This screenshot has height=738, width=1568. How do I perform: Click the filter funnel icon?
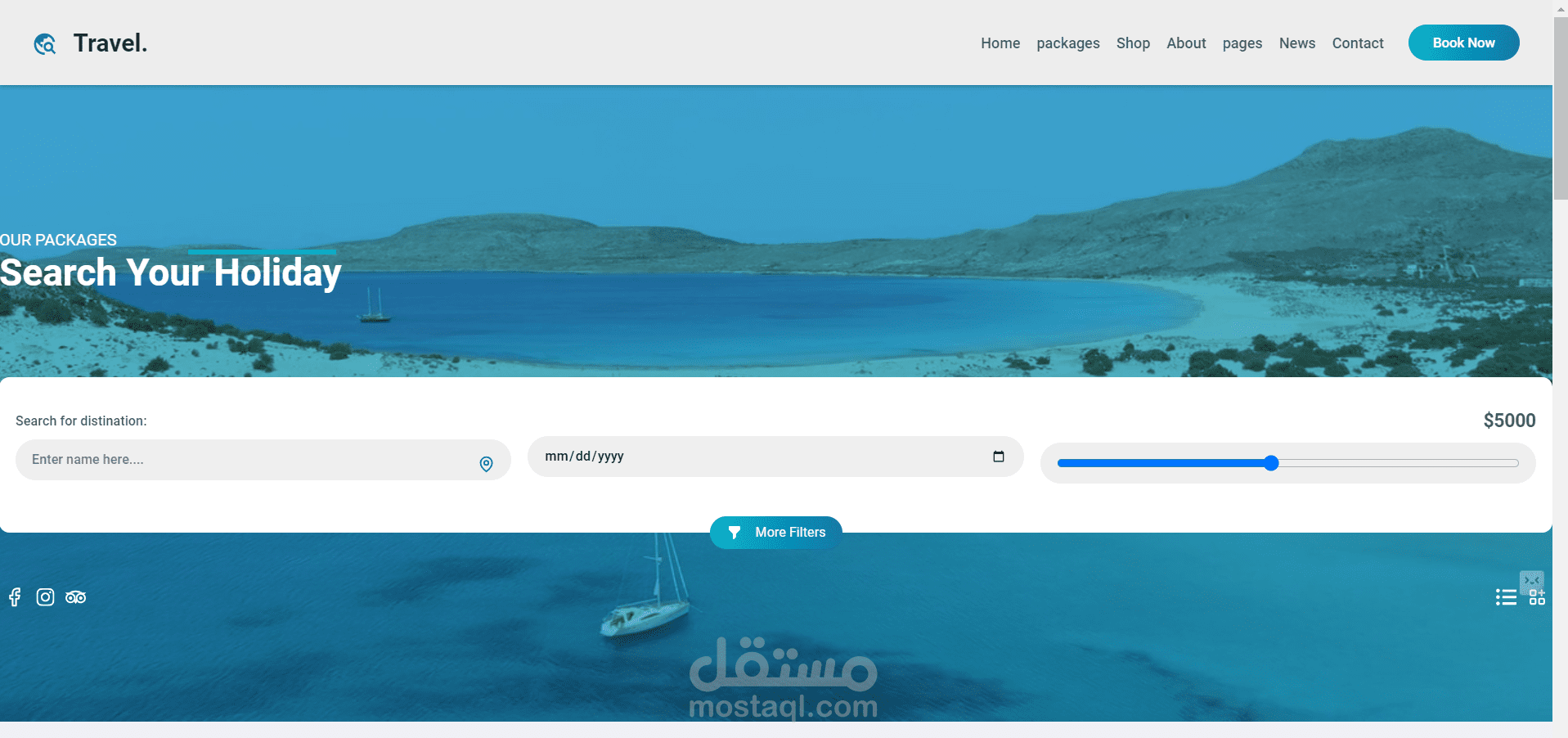pos(735,533)
